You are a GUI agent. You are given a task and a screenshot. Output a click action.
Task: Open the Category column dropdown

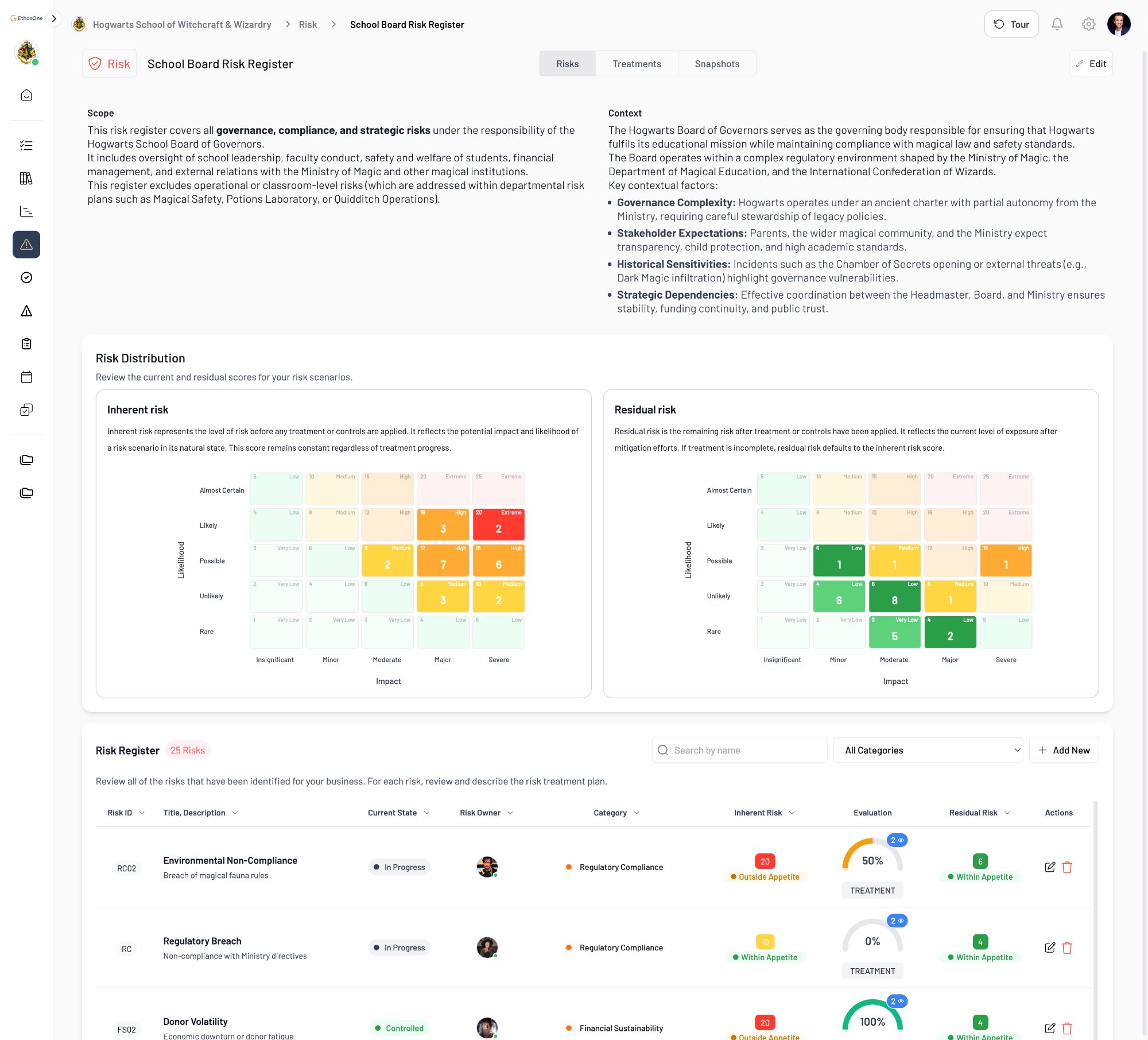pyautogui.click(x=637, y=813)
